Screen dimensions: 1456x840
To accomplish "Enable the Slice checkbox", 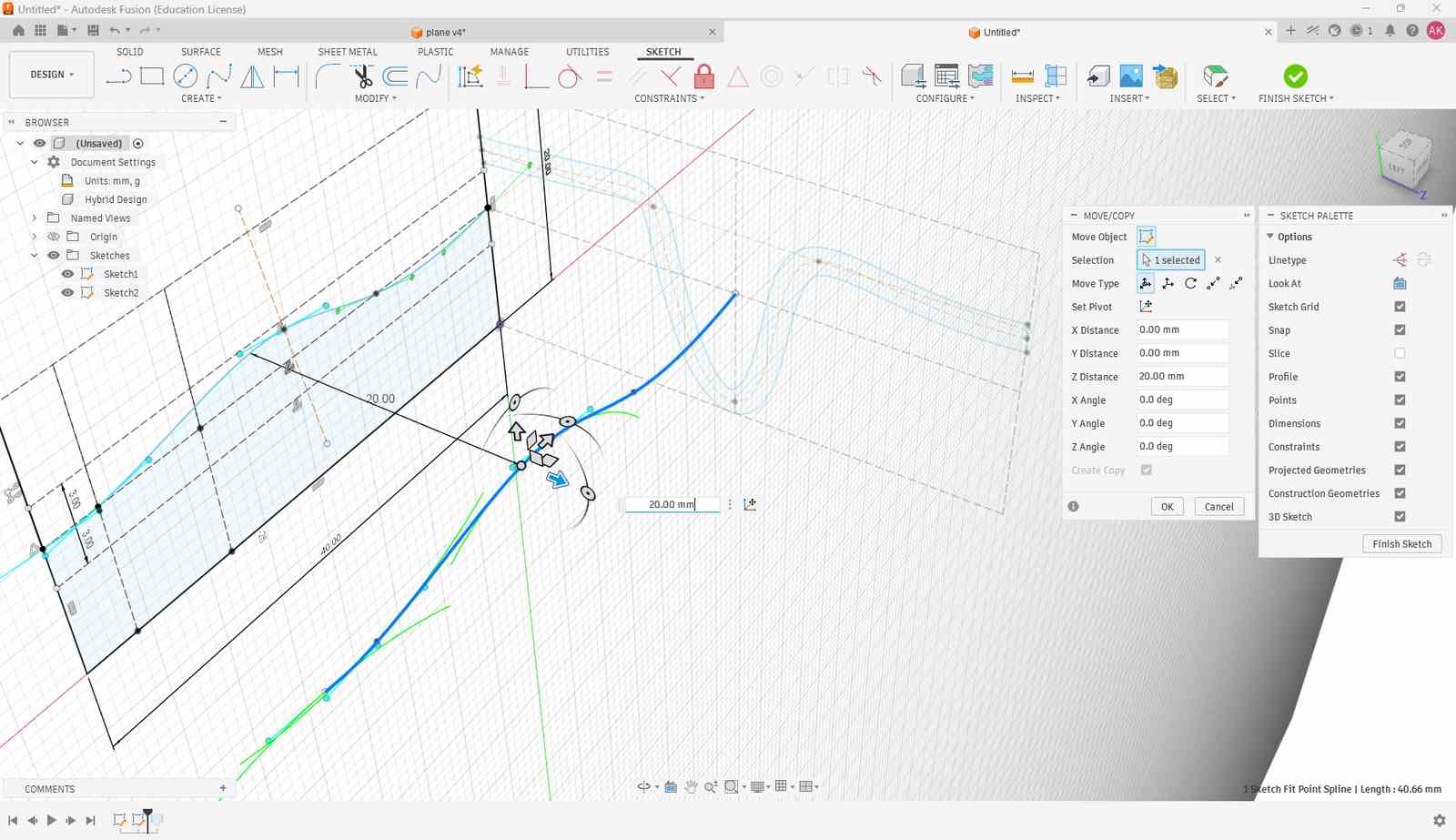I will pyautogui.click(x=1400, y=353).
